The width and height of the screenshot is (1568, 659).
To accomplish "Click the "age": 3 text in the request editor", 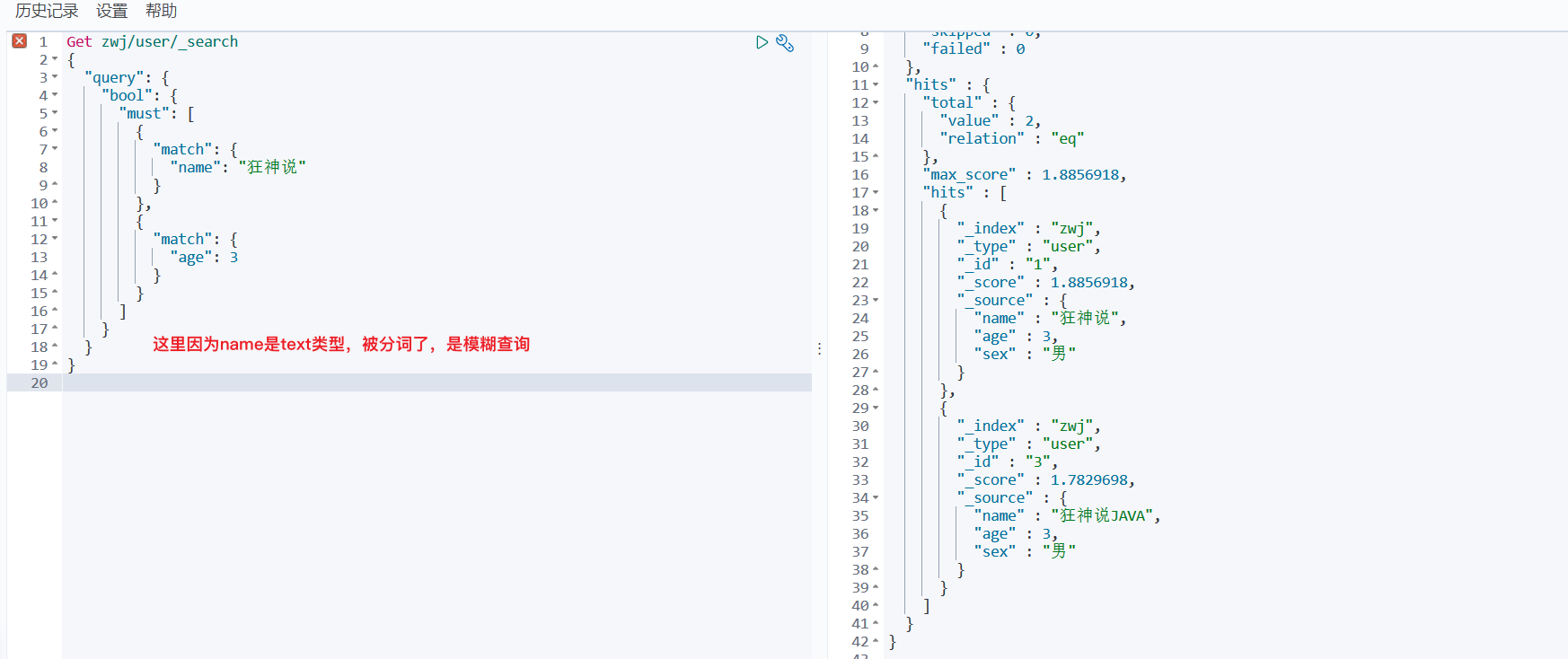I will tap(204, 257).
